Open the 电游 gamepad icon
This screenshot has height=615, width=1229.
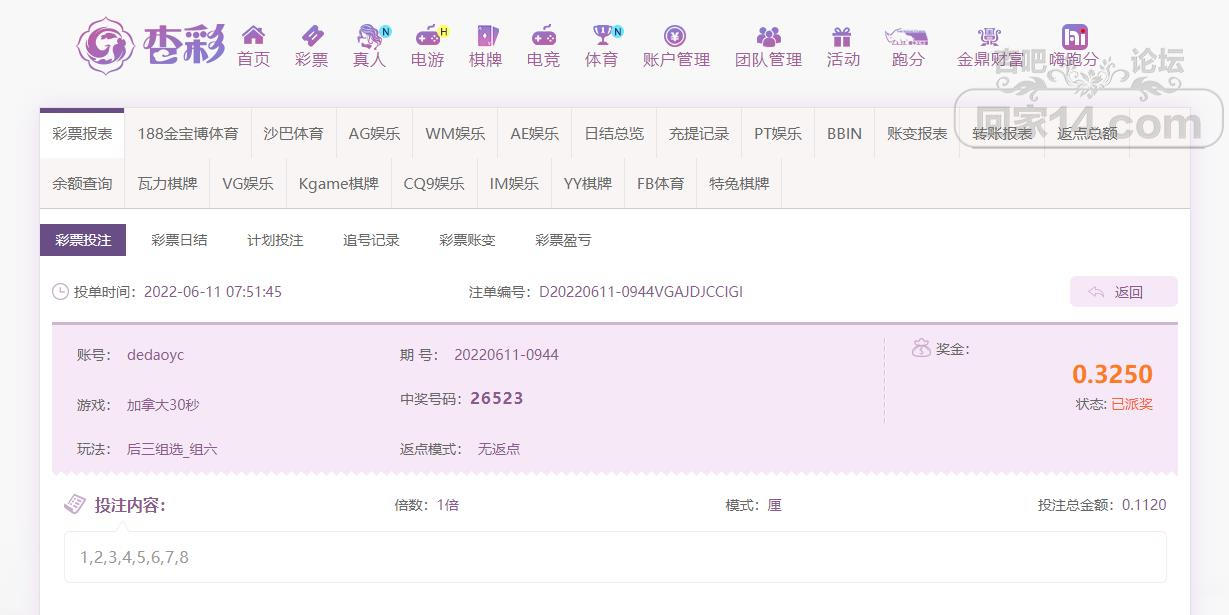(428, 36)
